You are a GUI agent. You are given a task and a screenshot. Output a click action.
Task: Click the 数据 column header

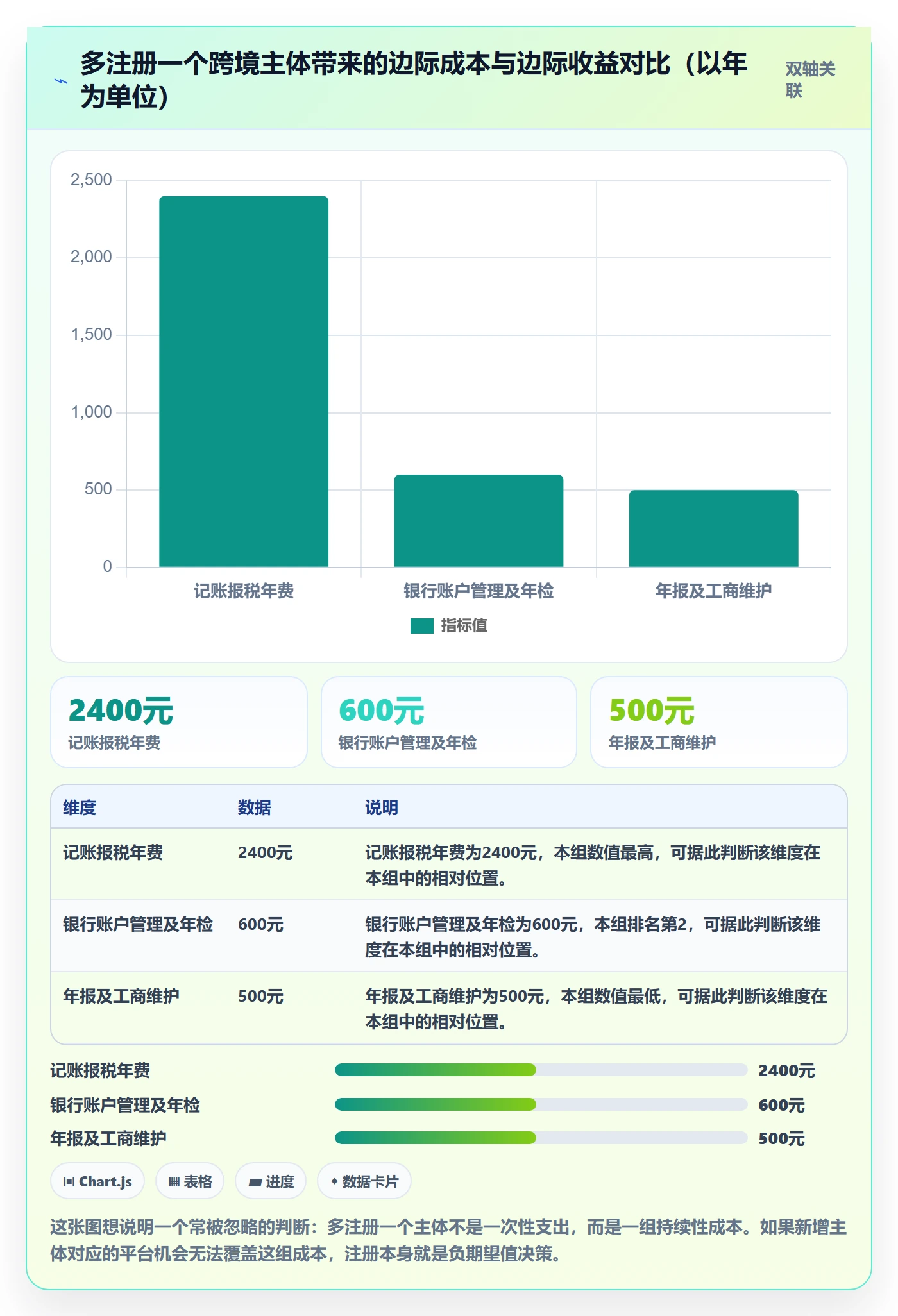[x=255, y=807]
